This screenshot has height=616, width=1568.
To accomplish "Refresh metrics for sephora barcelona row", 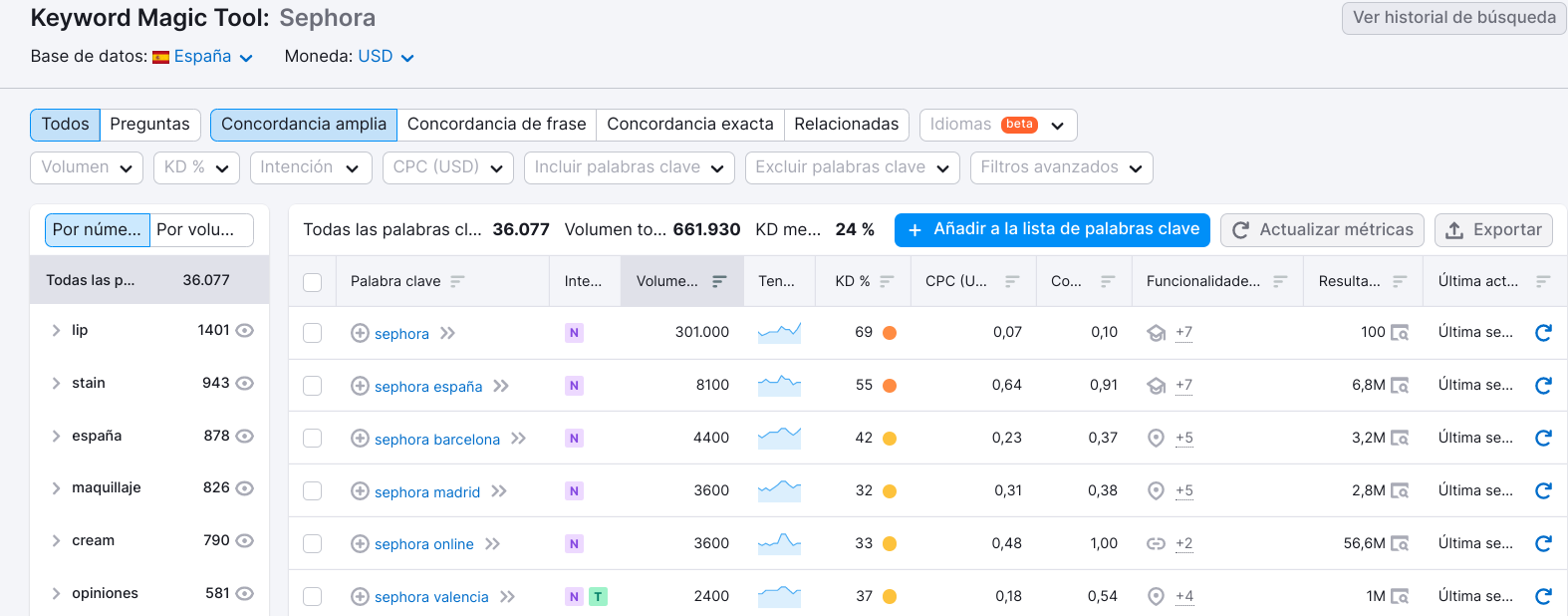I will tap(1543, 439).
